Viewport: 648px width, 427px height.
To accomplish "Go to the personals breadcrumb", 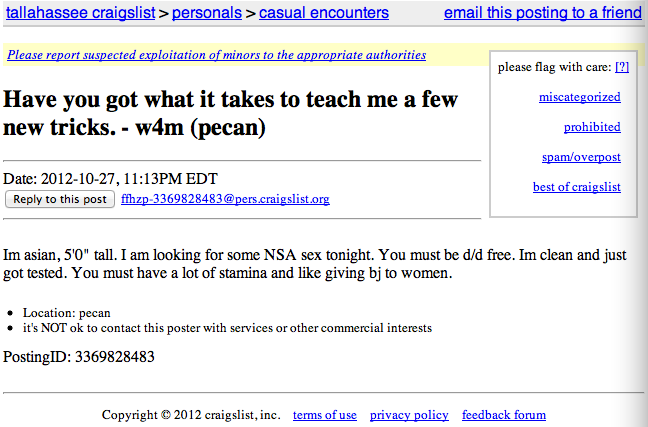I will [207, 13].
